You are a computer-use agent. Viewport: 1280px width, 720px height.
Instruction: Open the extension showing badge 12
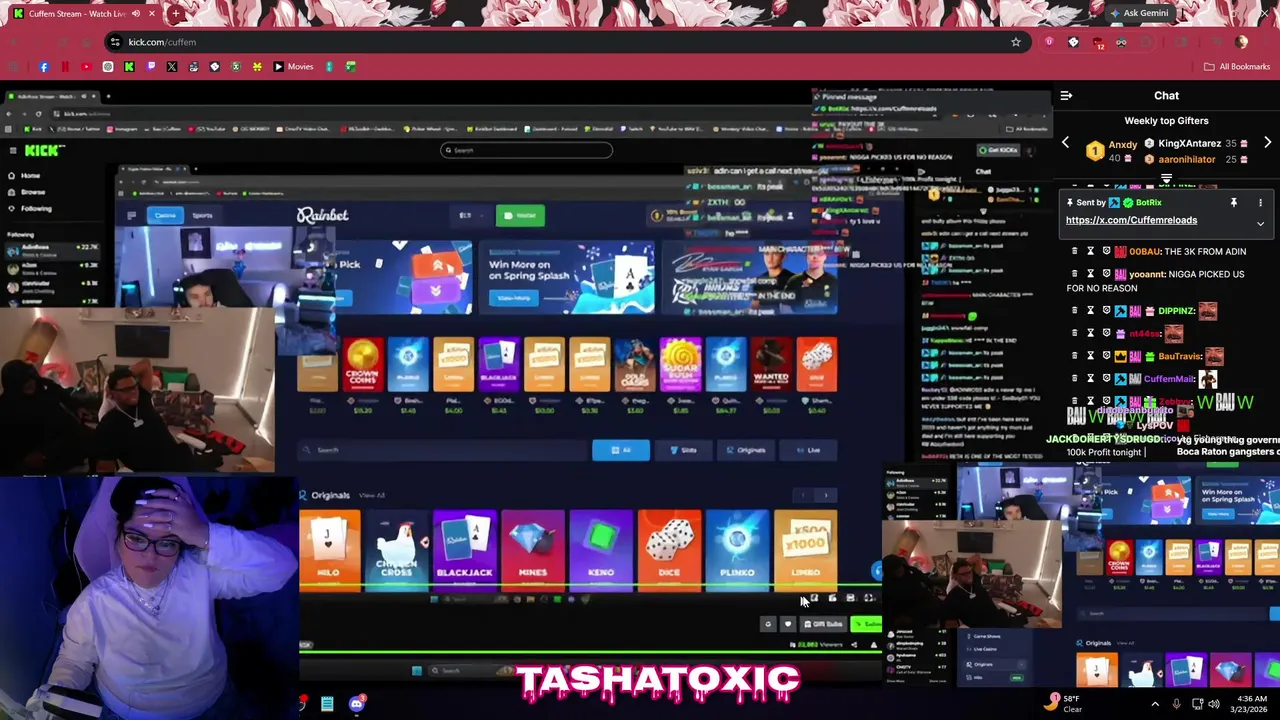(1098, 43)
